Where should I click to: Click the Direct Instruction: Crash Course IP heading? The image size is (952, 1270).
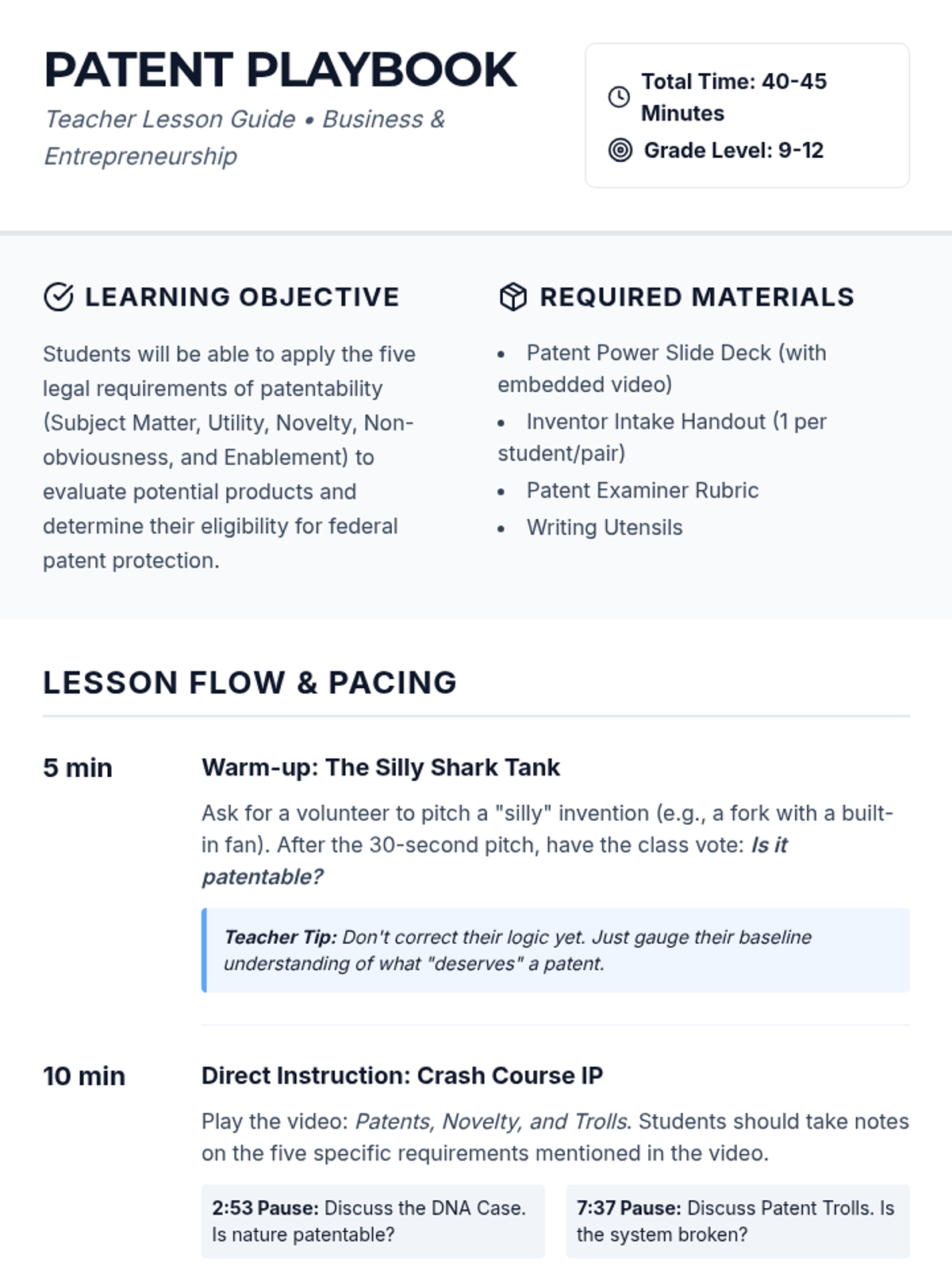pos(402,1076)
